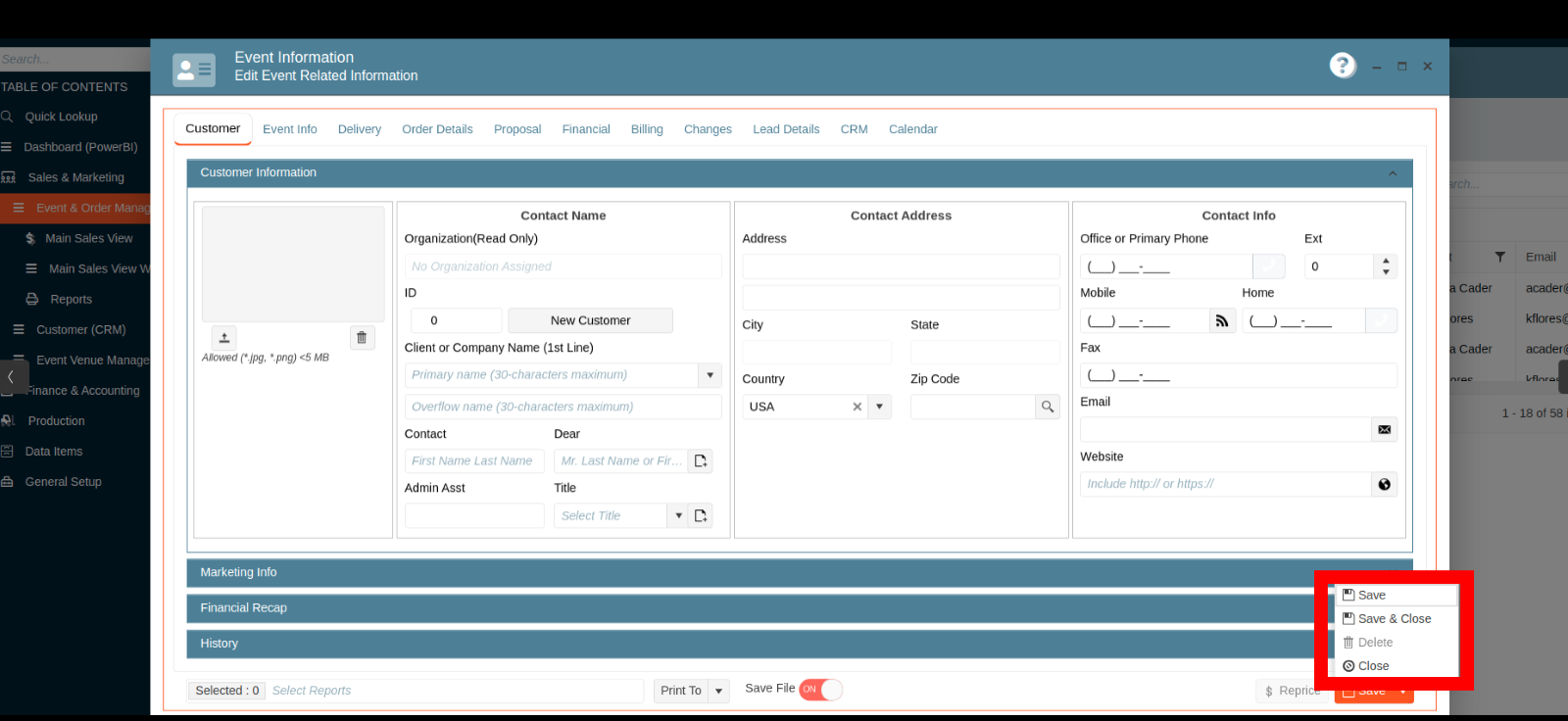
Task: Decrease the Ext value with down arrow
Action: (x=1386, y=272)
